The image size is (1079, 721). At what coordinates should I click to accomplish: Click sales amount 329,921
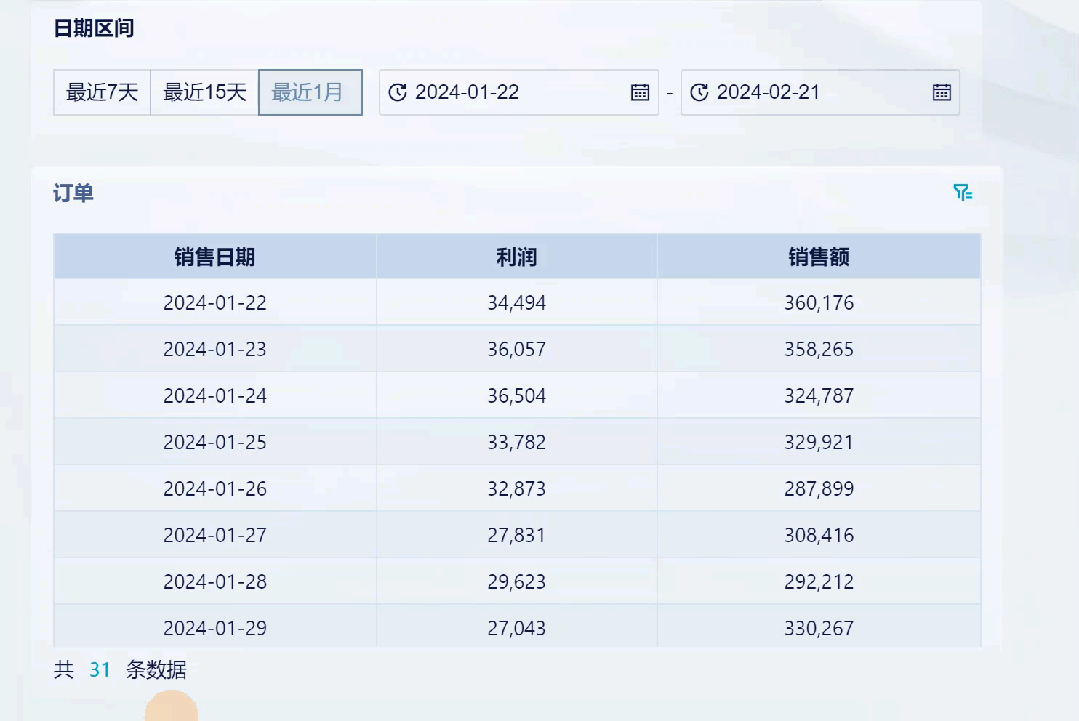[x=819, y=442]
